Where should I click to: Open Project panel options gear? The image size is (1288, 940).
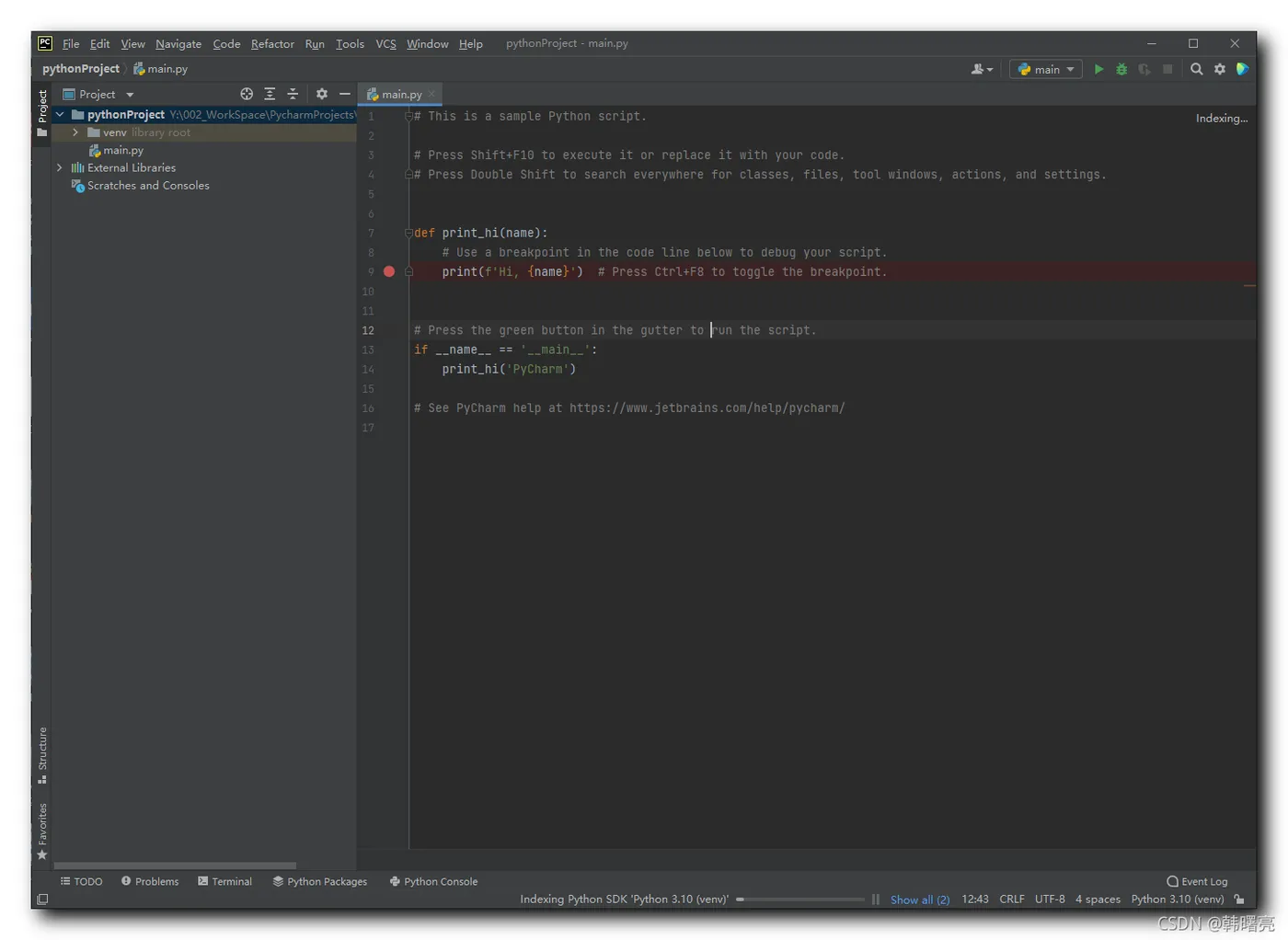(x=322, y=94)
